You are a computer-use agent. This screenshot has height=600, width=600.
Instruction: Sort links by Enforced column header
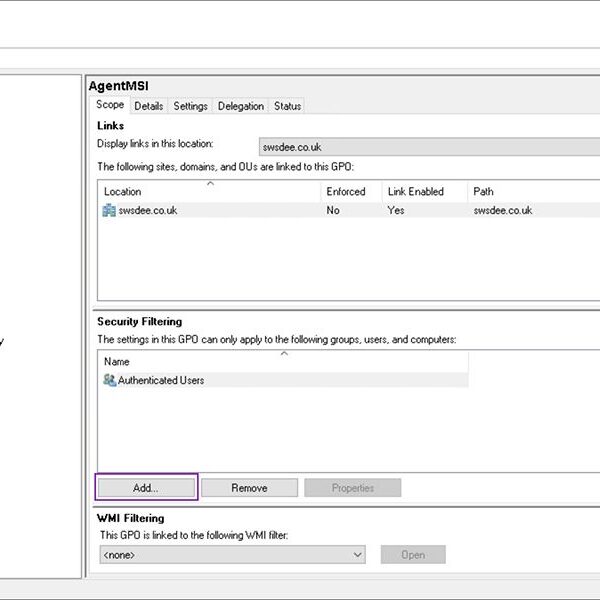(x=346, y=191)
